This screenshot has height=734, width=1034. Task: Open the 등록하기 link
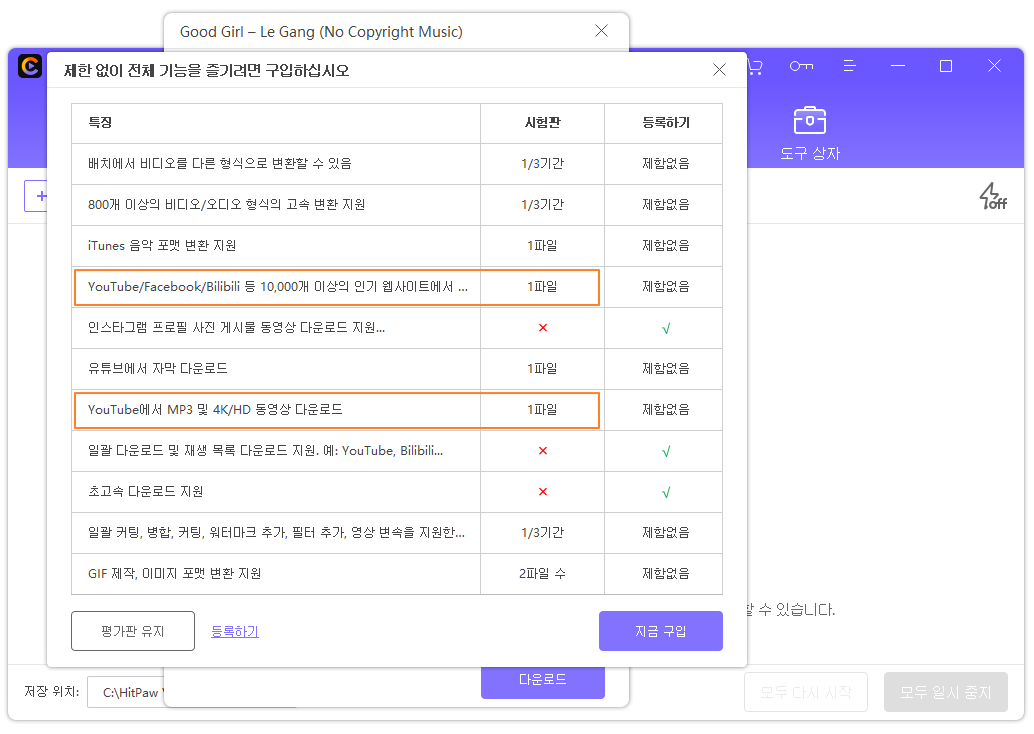click(x=235, y=631)
